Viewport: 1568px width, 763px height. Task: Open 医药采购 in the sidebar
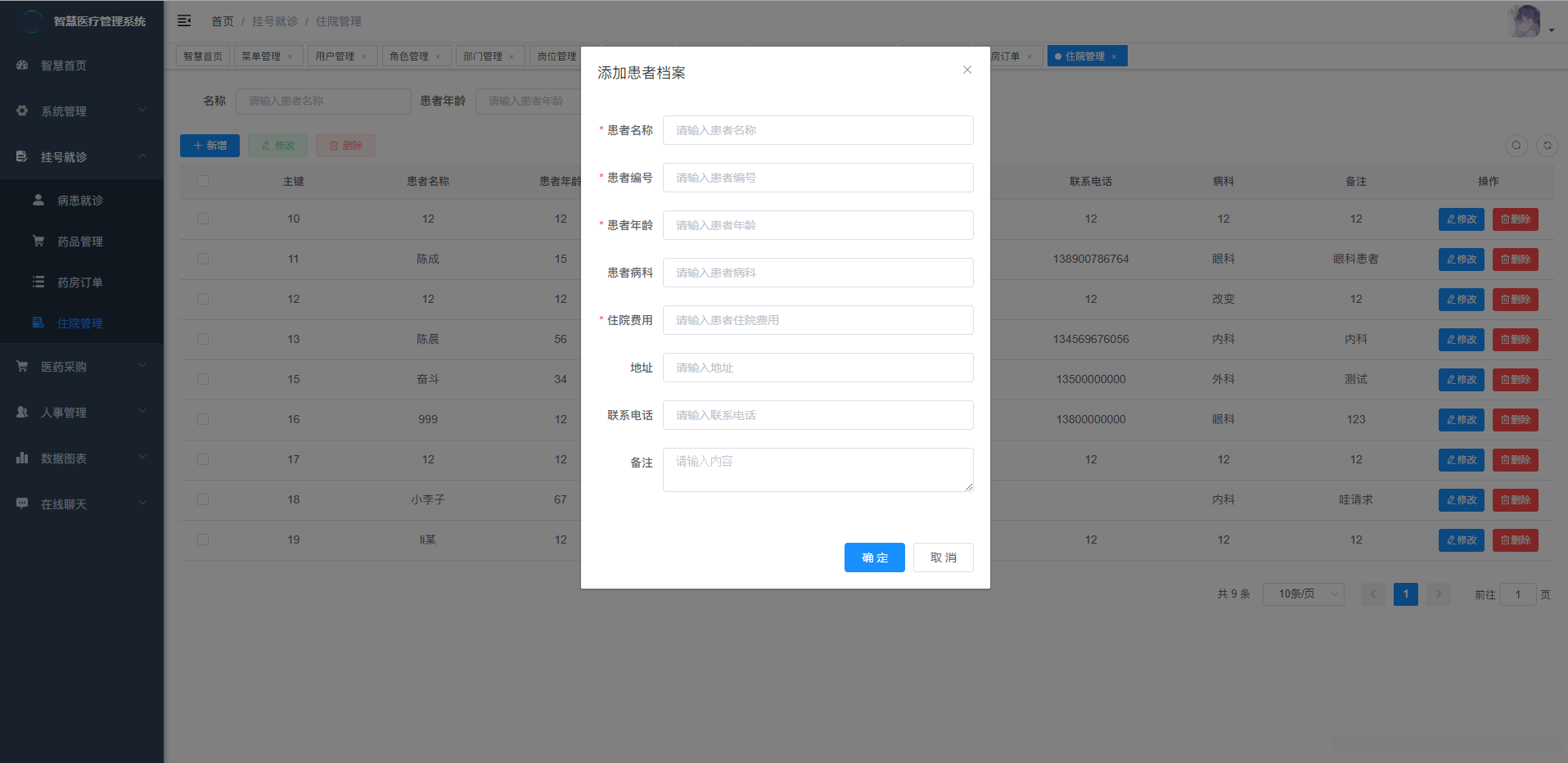65,366
